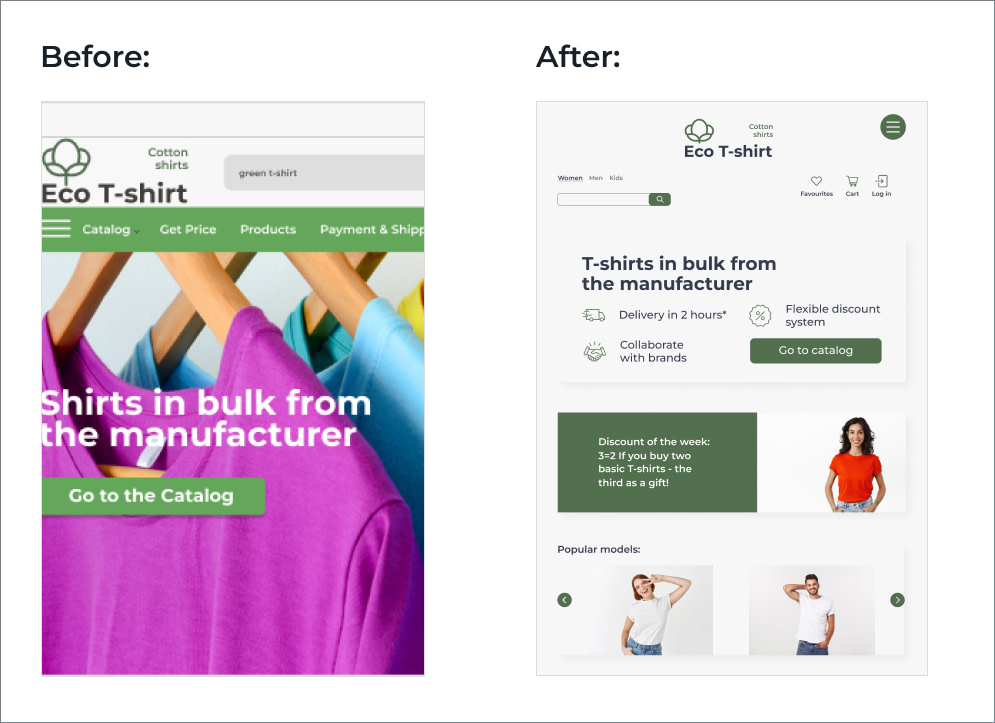995x723 pixels.
Task: Click the Log in icon
Action: [881, 181]
